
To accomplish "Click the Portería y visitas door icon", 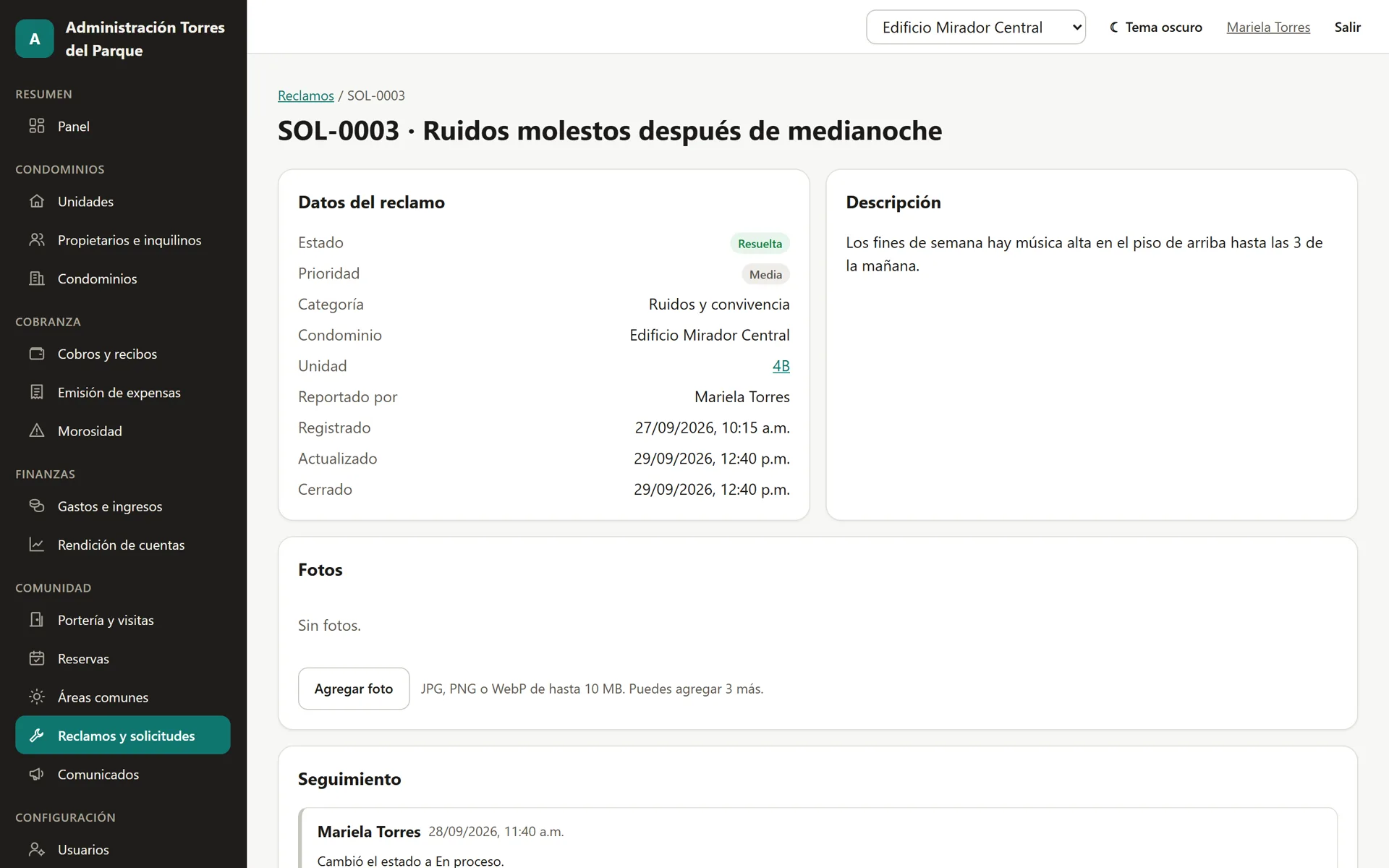I will click(37, 620).
